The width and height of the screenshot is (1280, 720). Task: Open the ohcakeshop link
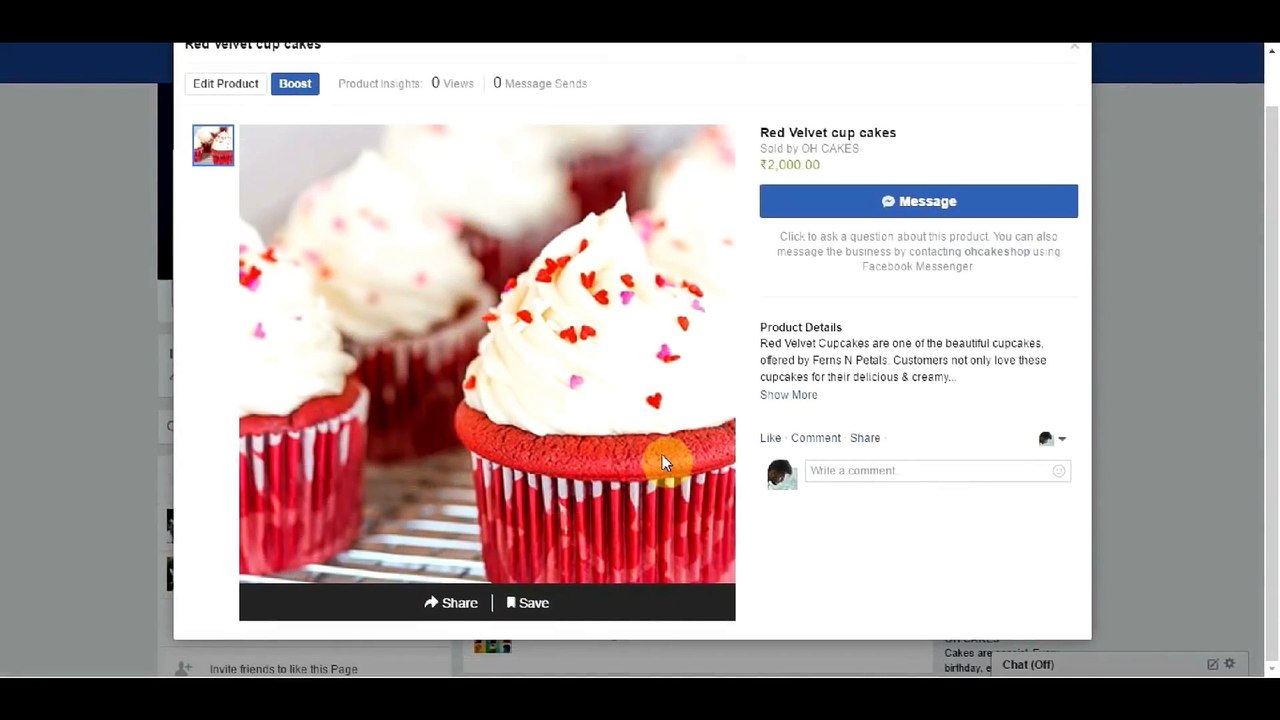point(997,252)
